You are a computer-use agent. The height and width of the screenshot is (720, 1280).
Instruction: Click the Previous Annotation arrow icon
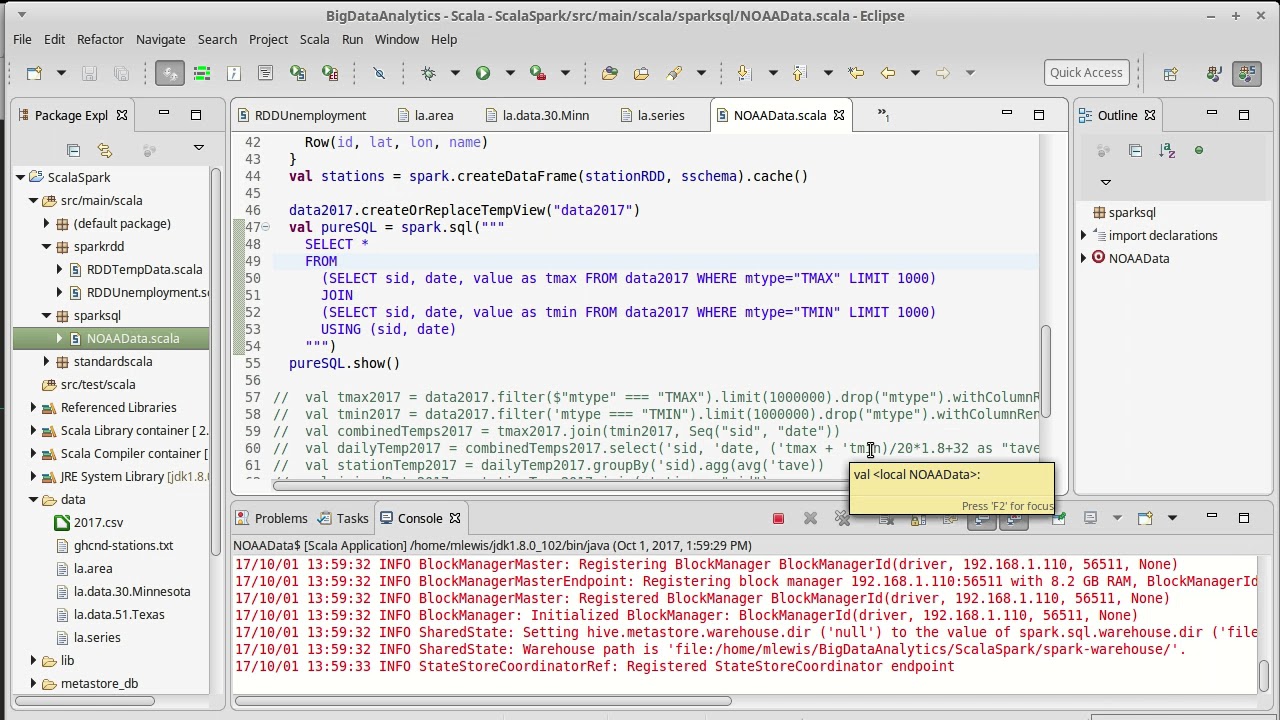[799, 73]
